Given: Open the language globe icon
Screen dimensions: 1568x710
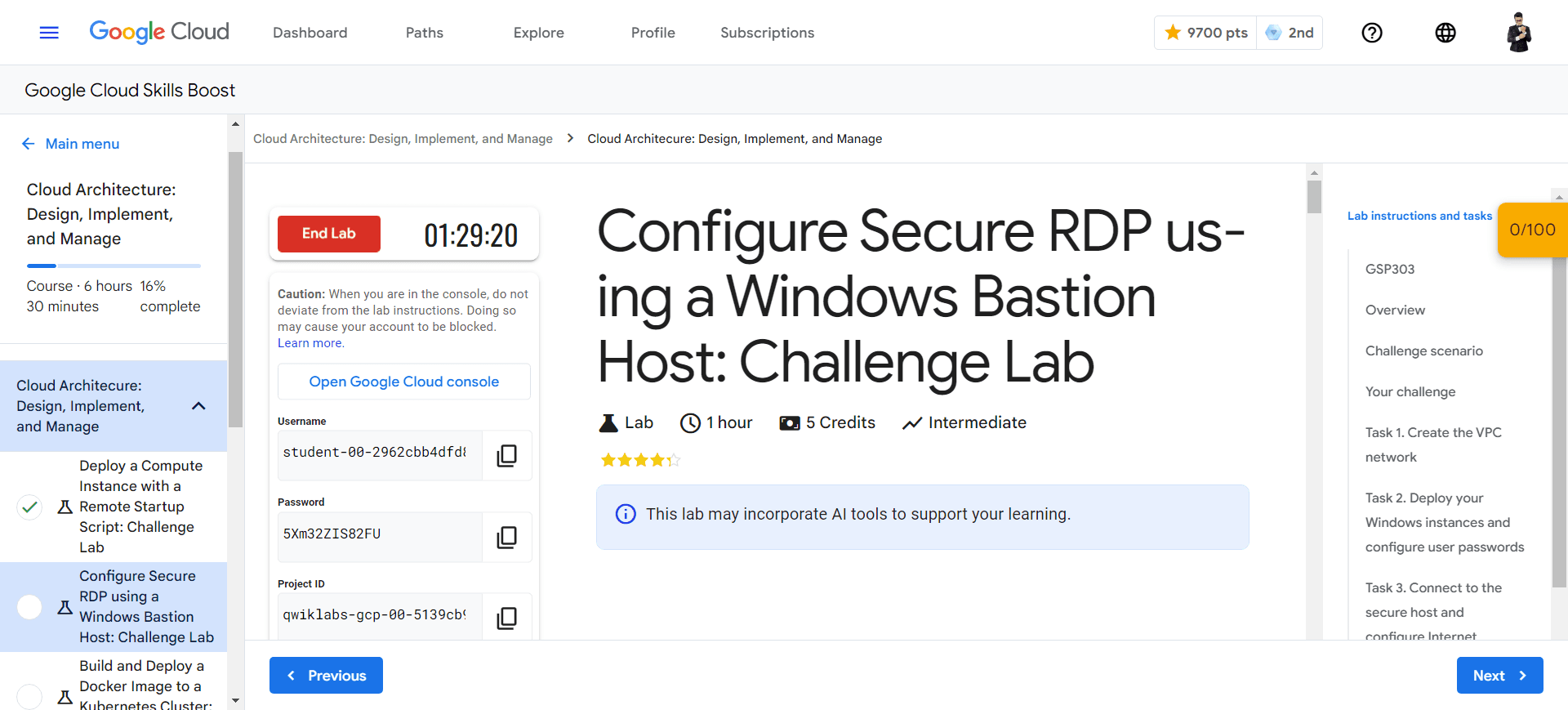Looking at the screenshot, I should [x=1445, y=33].
